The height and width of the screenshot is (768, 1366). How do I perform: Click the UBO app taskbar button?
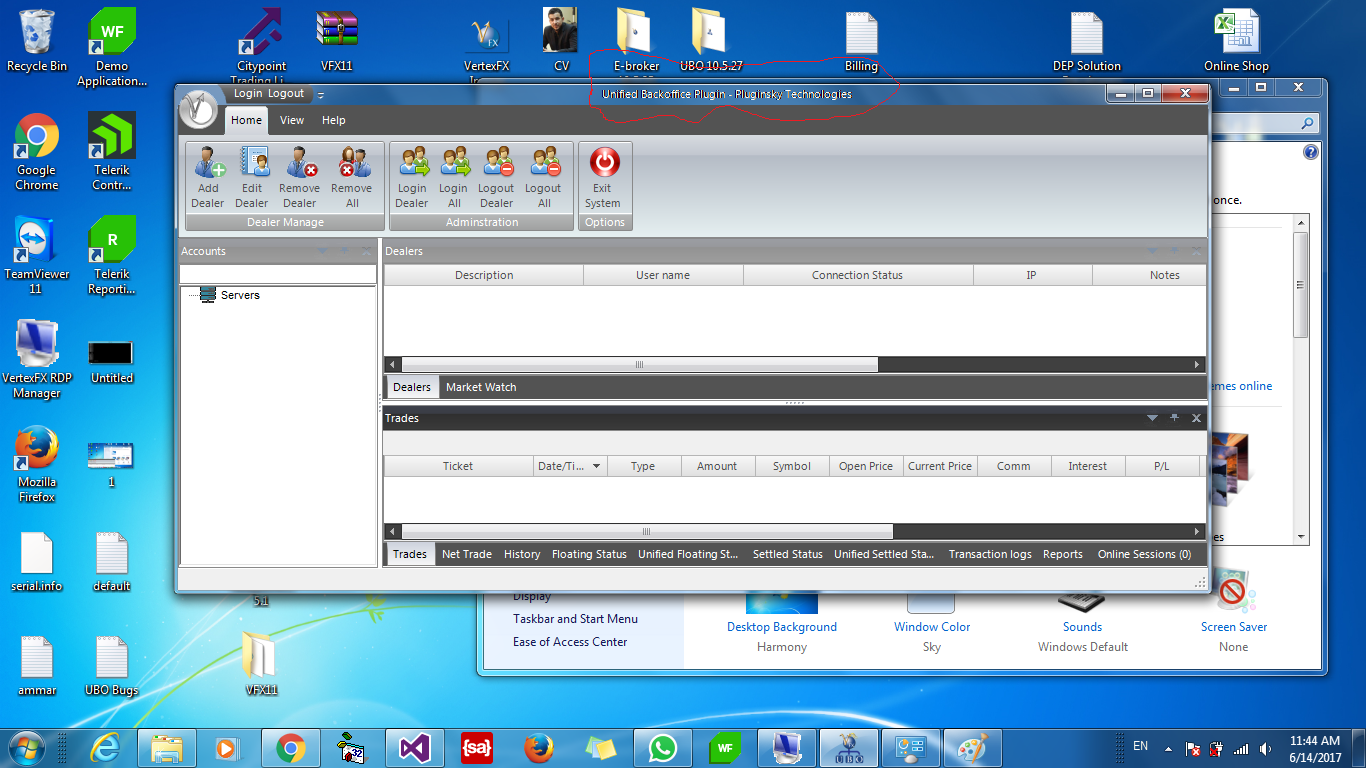848,748
